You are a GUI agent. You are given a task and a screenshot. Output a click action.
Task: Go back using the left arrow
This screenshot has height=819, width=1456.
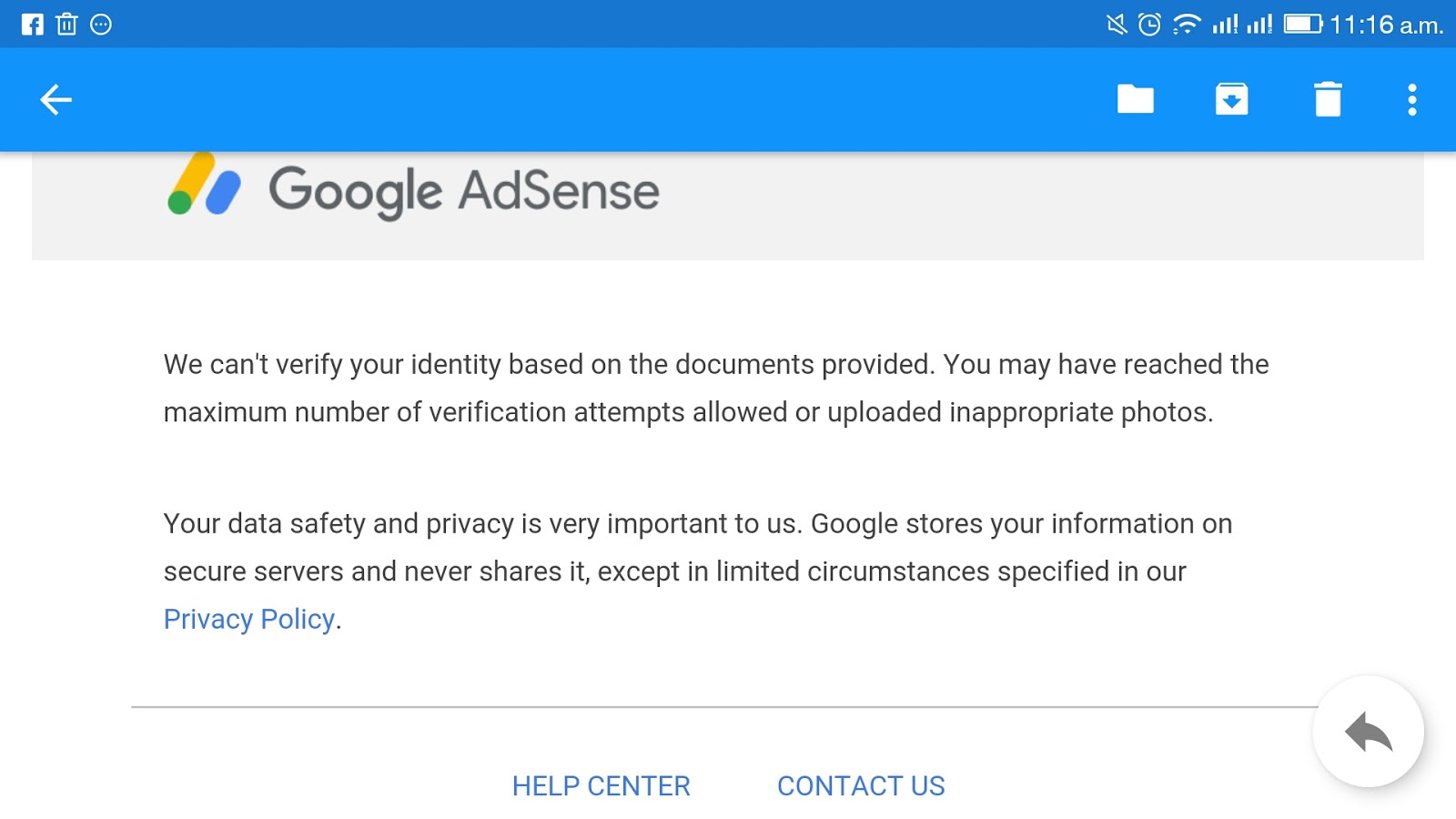56,99
